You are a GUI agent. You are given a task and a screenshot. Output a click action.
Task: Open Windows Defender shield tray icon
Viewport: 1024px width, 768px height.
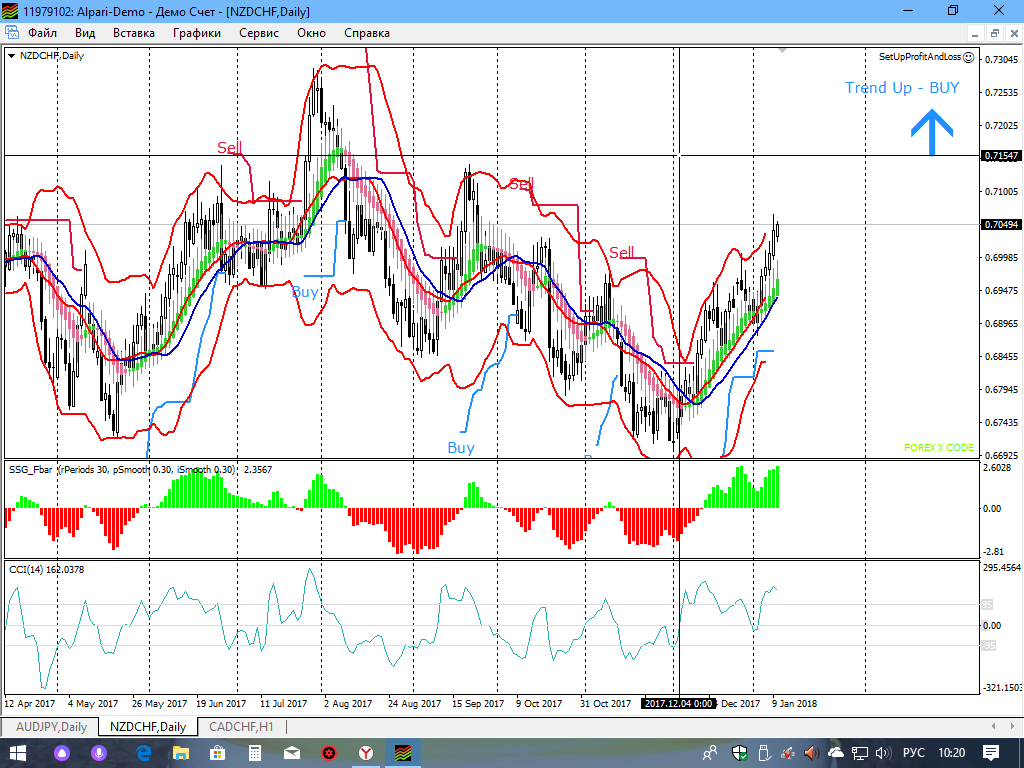pyautogui.click(x=740, y=753)
